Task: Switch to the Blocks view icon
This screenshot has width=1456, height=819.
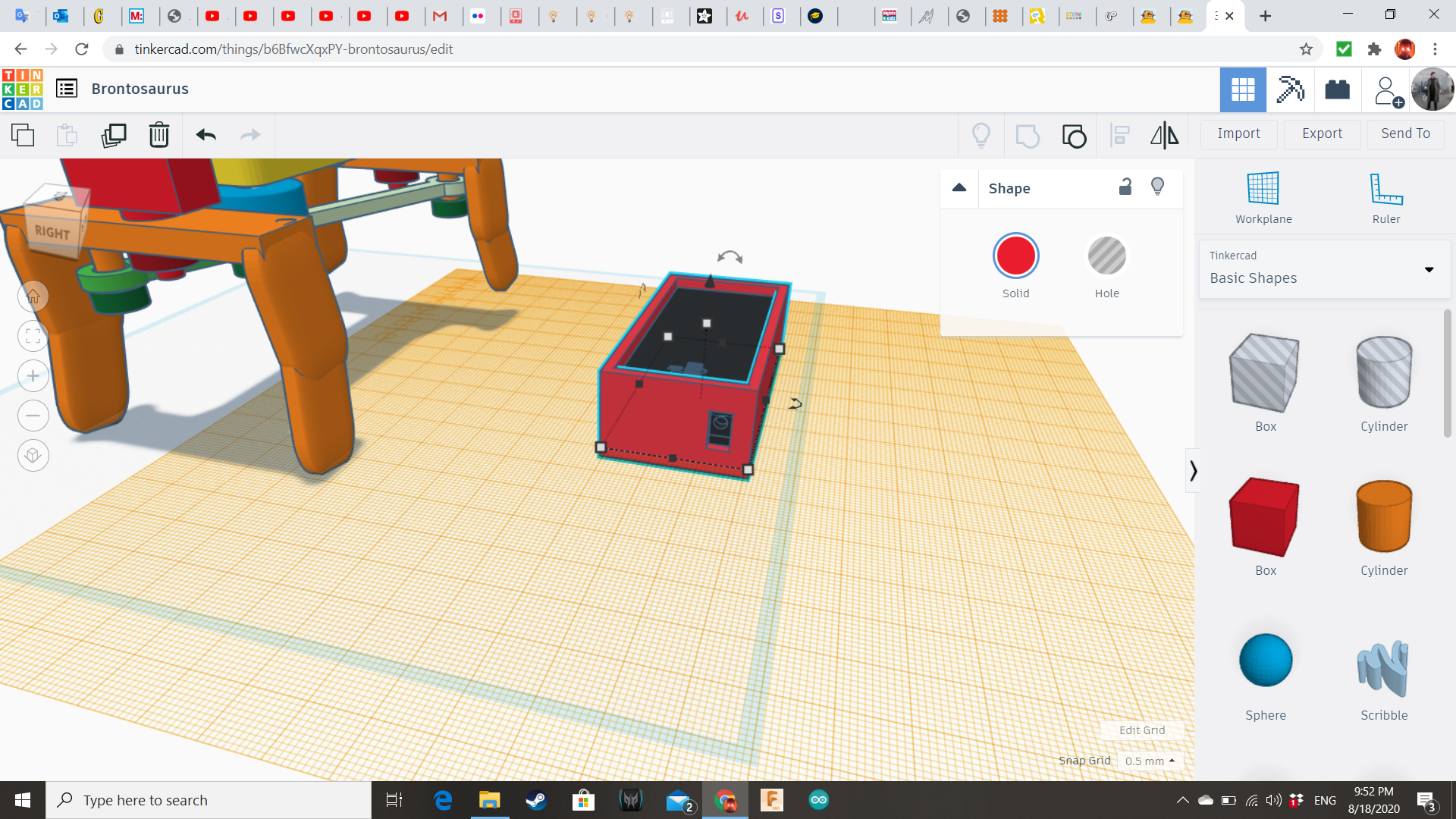Action: click(x=1288, y=89)
